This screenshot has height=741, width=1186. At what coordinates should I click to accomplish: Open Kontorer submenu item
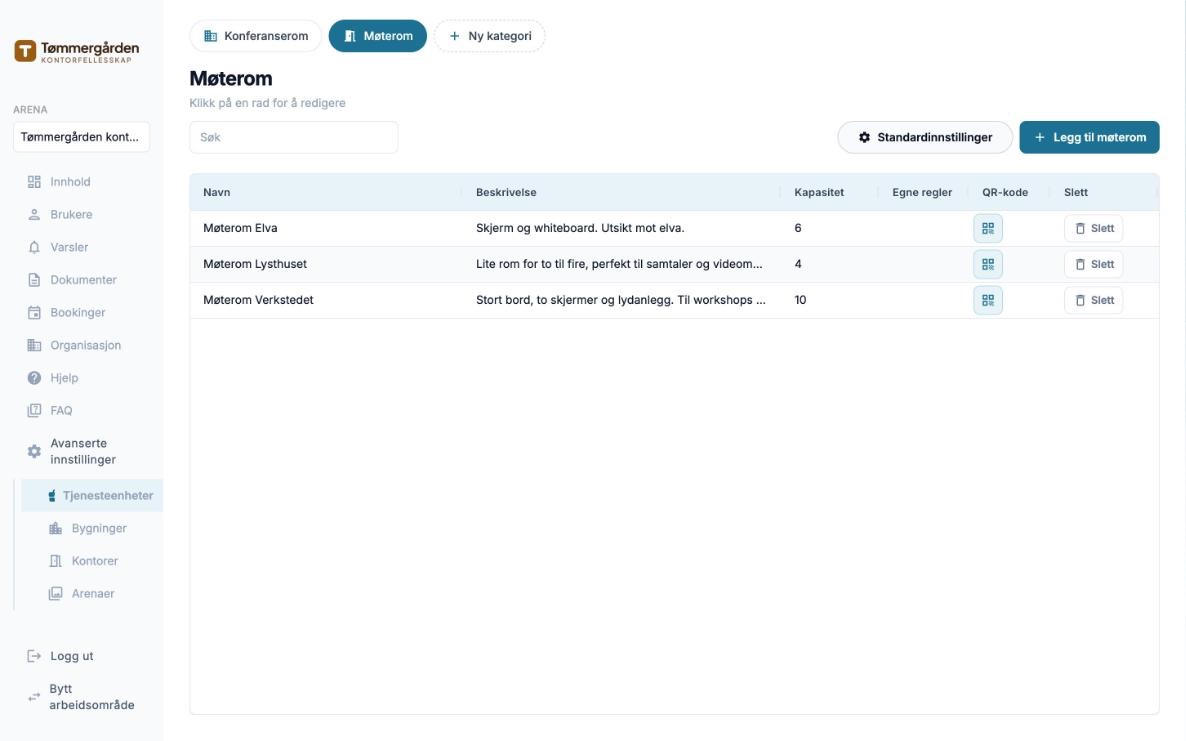click(x=95, y=561)
